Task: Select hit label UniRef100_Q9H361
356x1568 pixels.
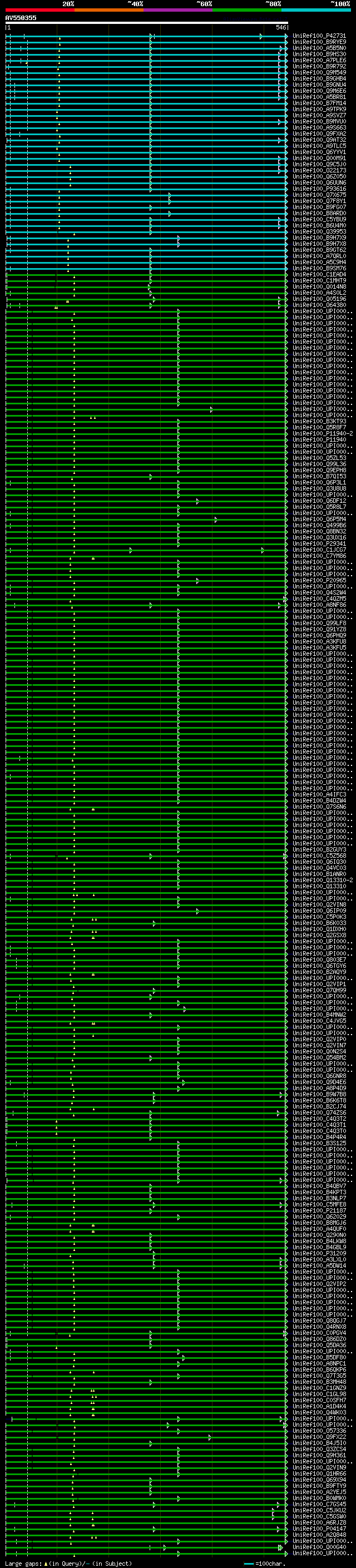Action: click(x=319, y=1455)
